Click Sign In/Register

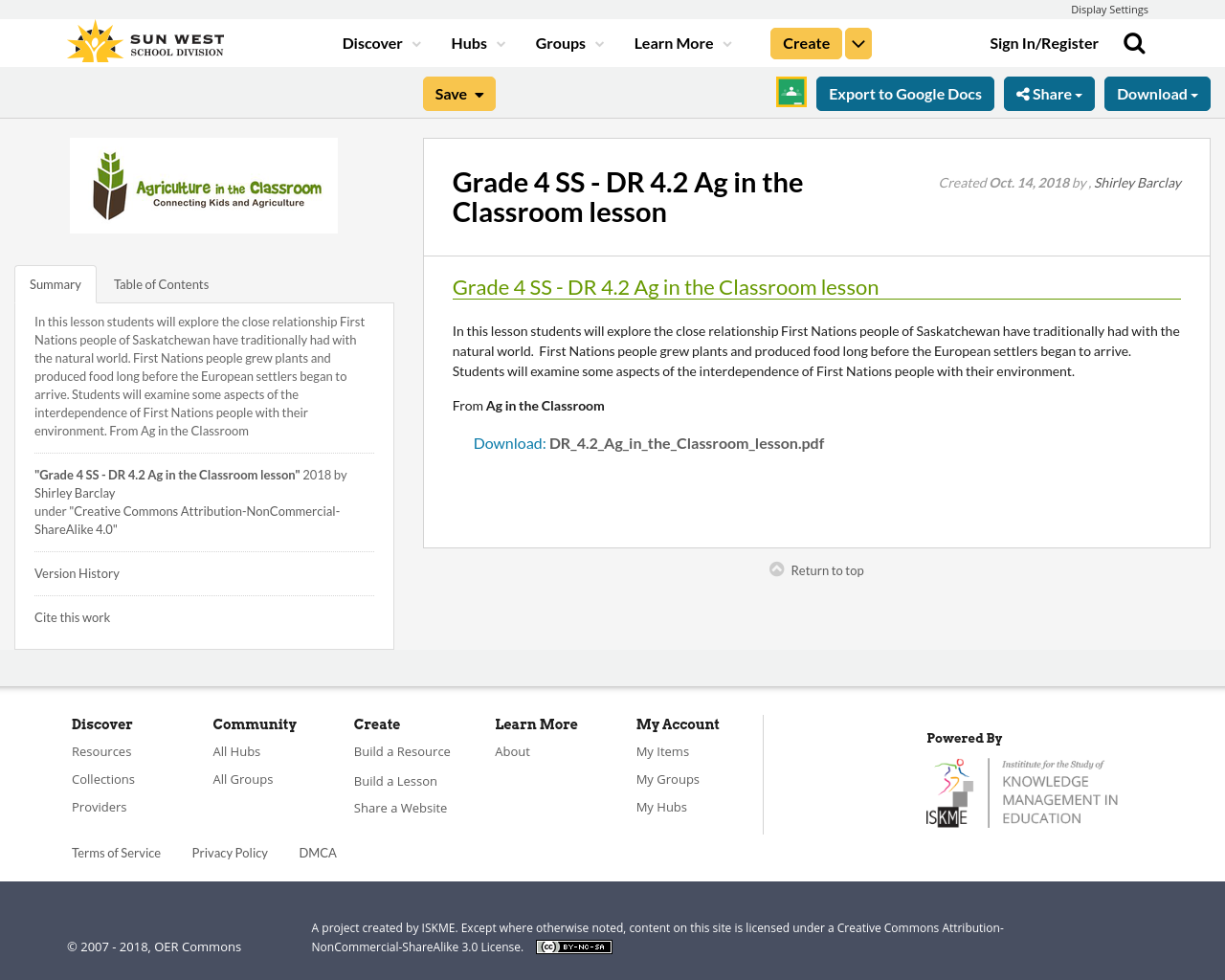[1043, 42]
